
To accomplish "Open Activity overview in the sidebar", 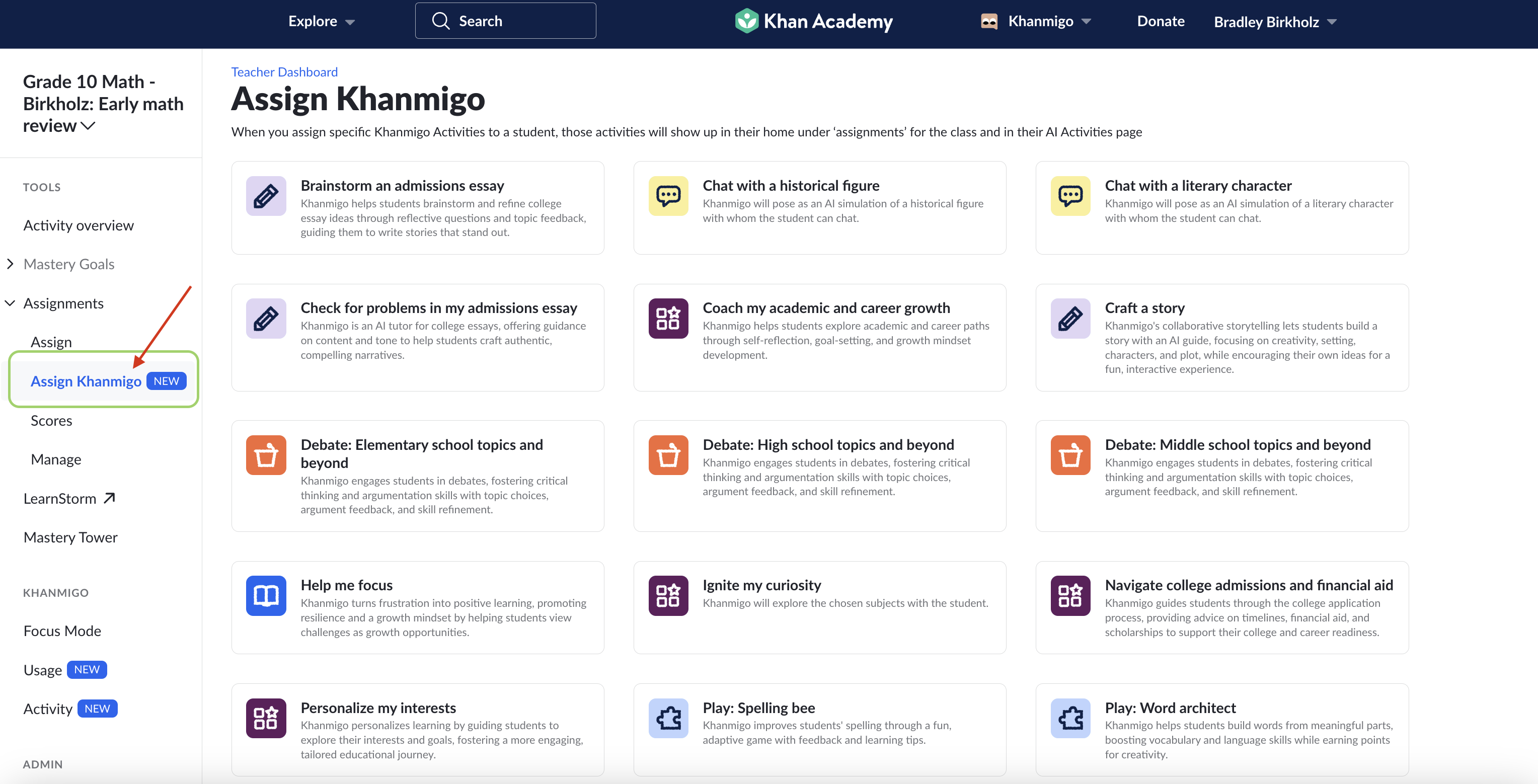I will pyautogui.click(x=79, y=225).
